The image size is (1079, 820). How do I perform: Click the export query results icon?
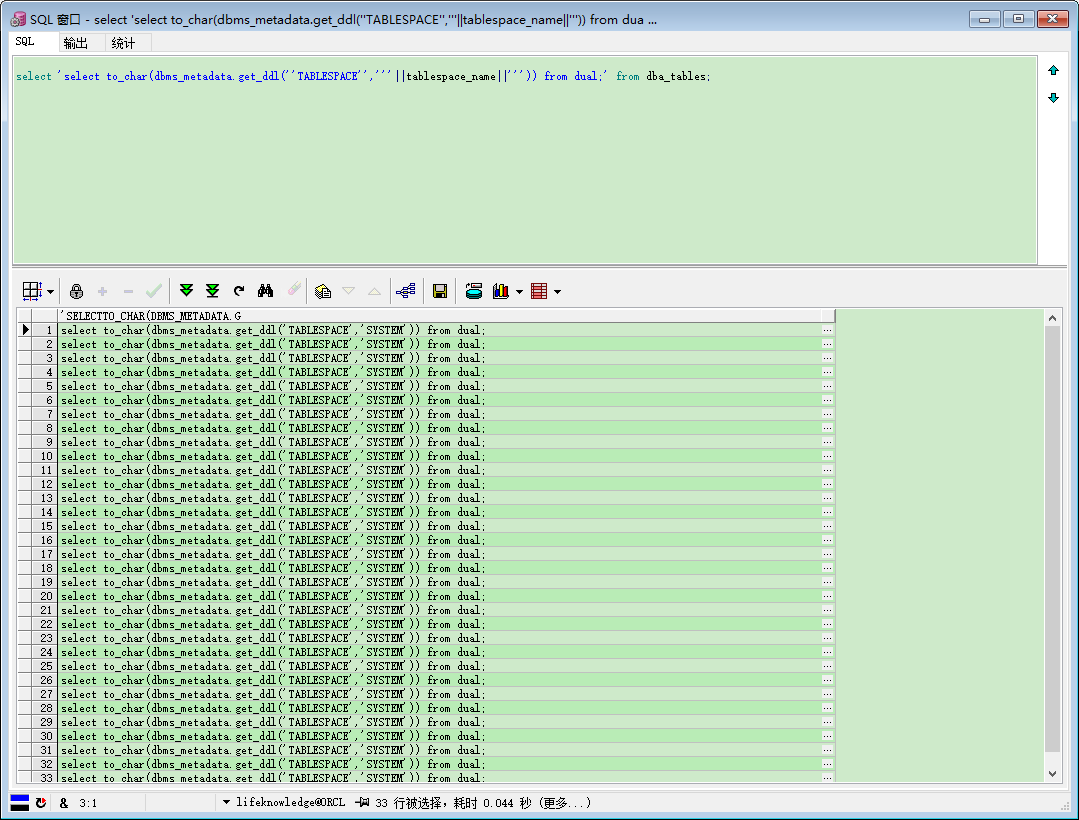tap(474, 291)
